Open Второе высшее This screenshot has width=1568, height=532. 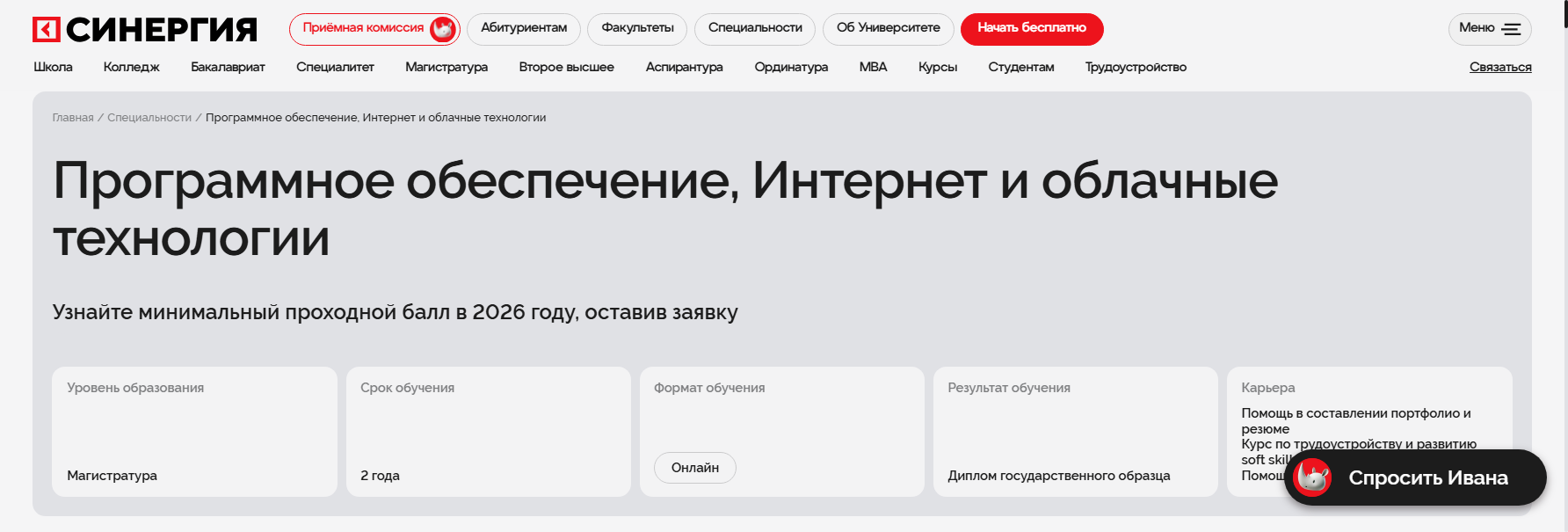[x=566, y=67]
